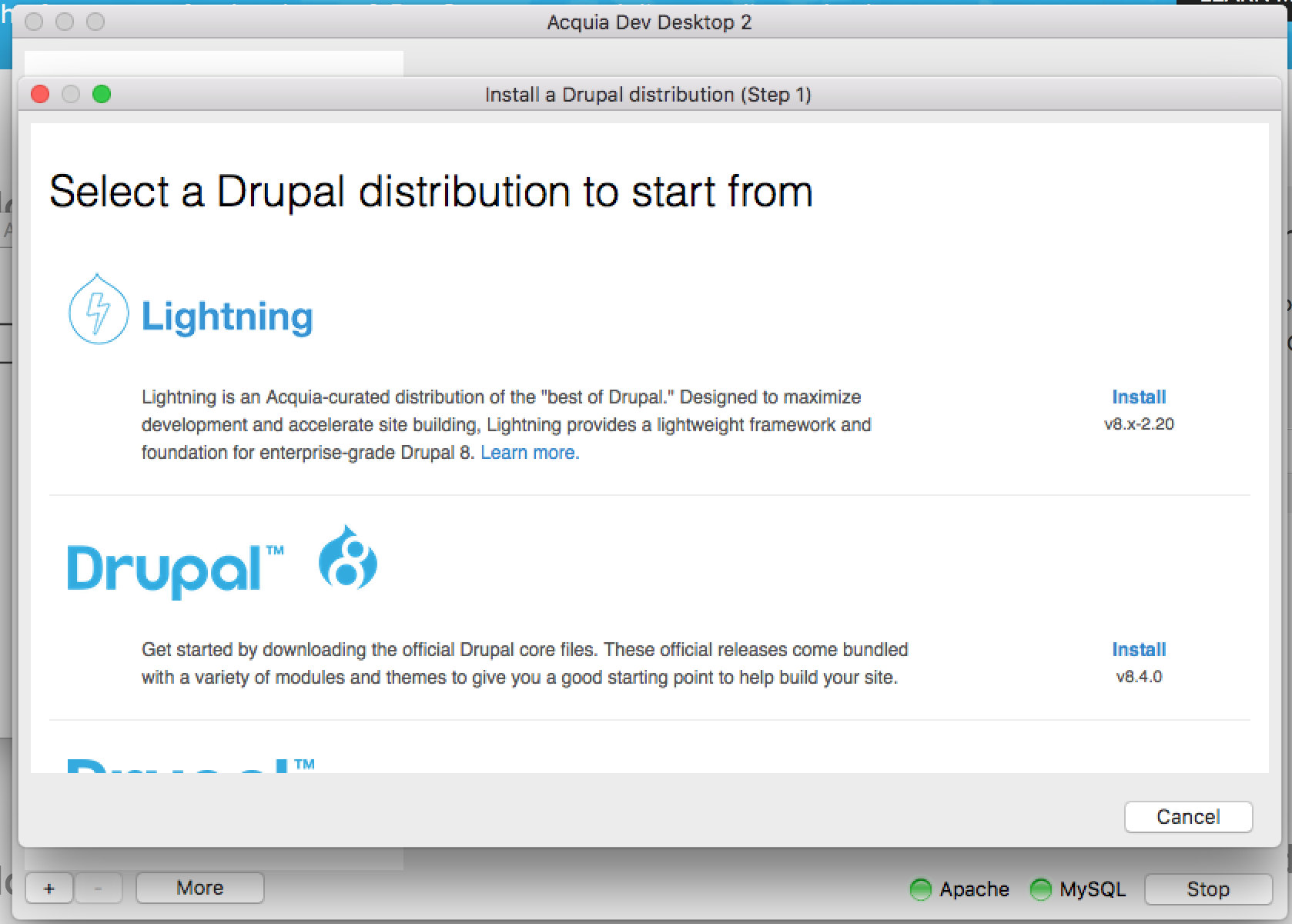Add a new site with plus button
The image size is (1292, 924).
[x=49, y=889]
